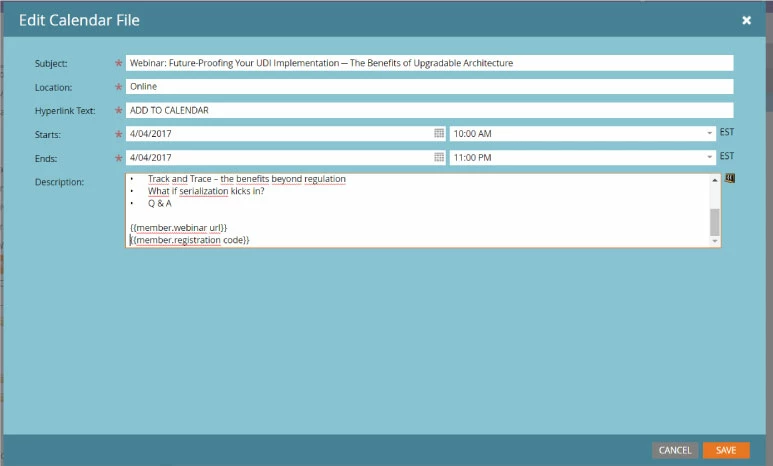
Task: Click the {{member.webinar url}} token text
Action: click(x=178, y=228)
